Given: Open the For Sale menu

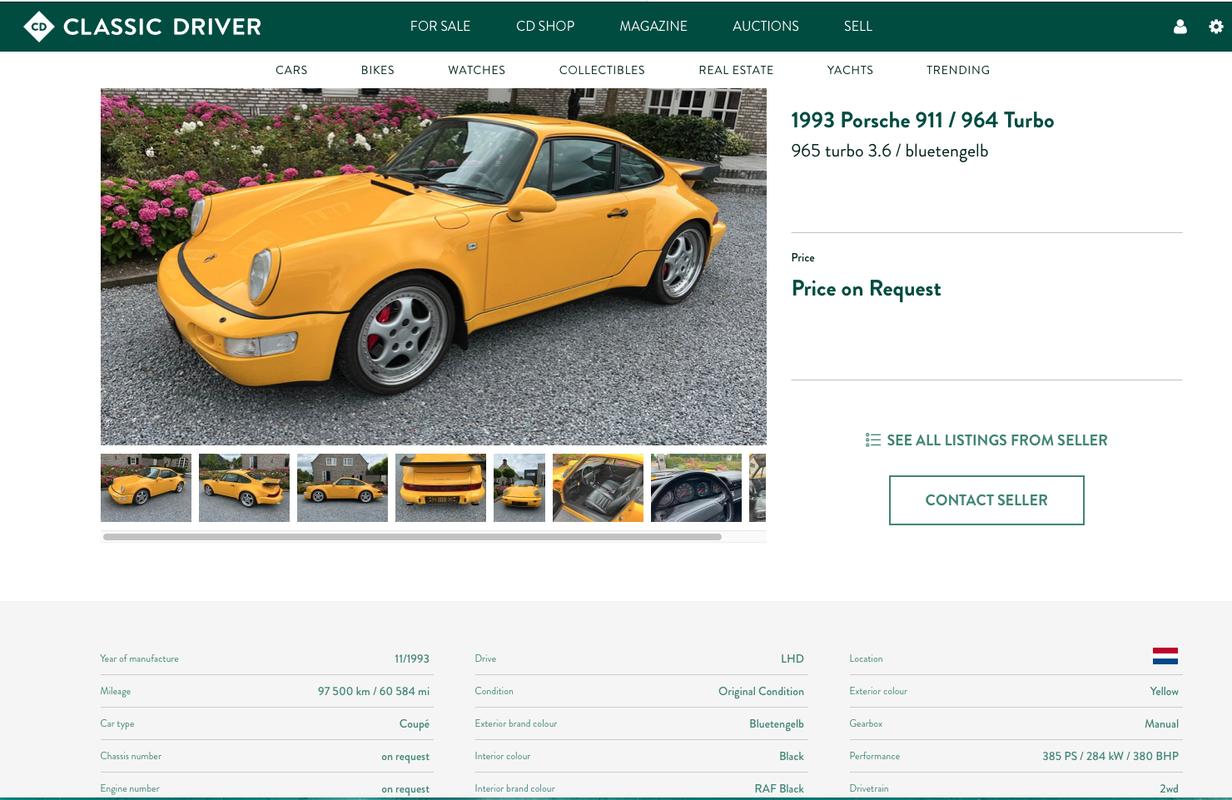Looking at the screenshot, I should coord(440,26).
